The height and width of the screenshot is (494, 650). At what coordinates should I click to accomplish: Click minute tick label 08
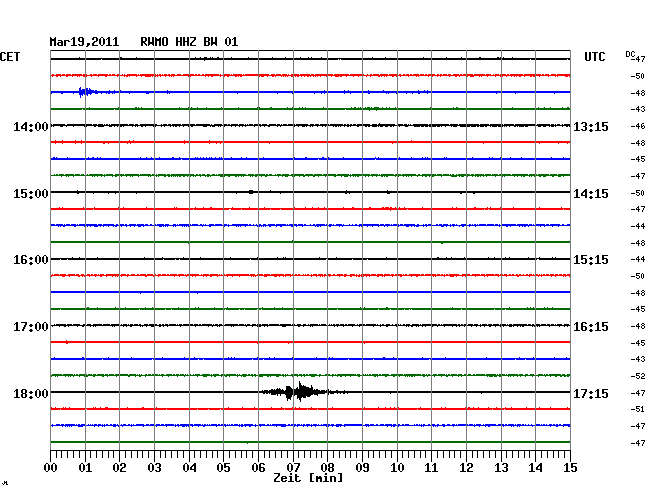point(327,468)
